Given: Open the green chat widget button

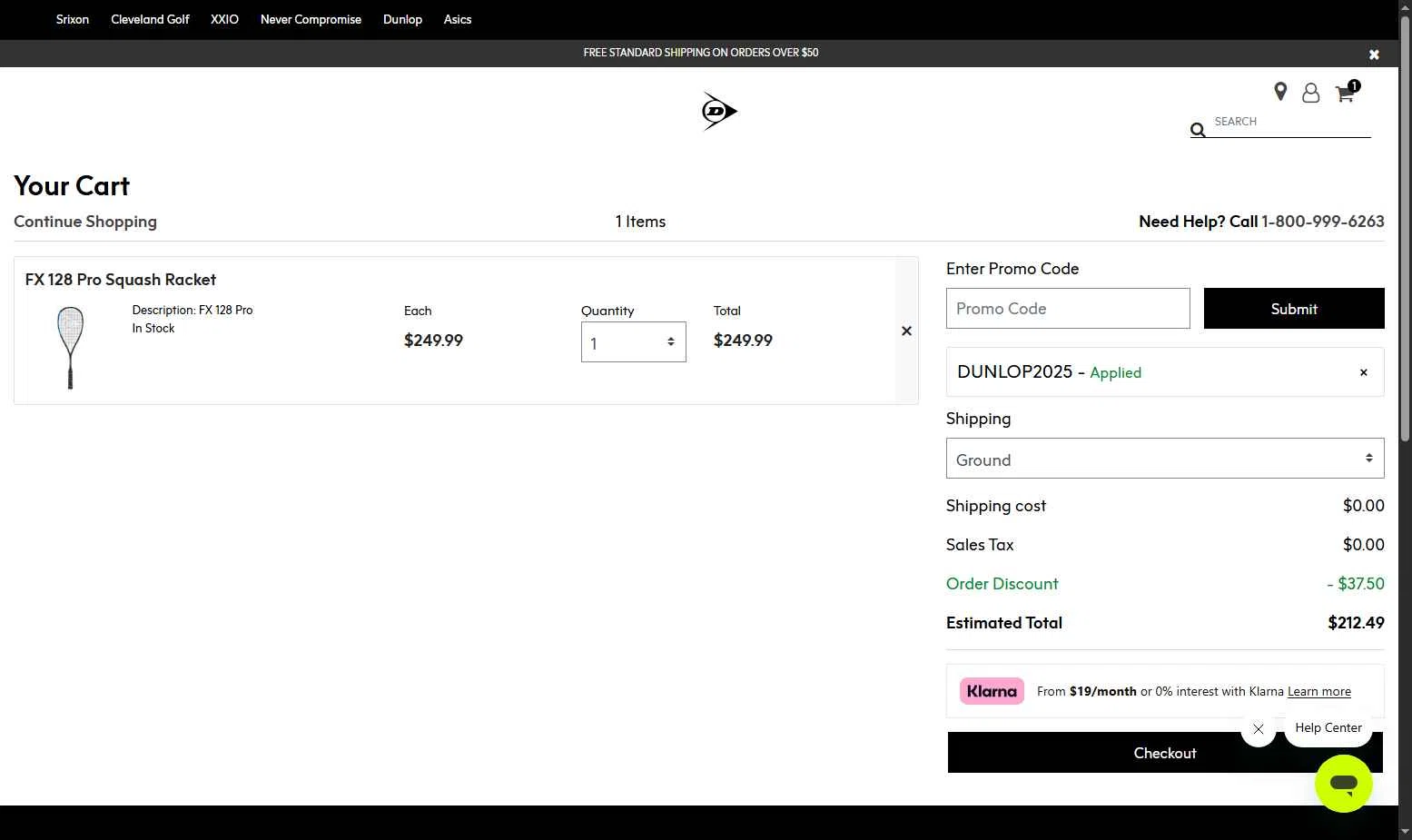Looking at the screenshot, I should click(x=1343, y=784).
